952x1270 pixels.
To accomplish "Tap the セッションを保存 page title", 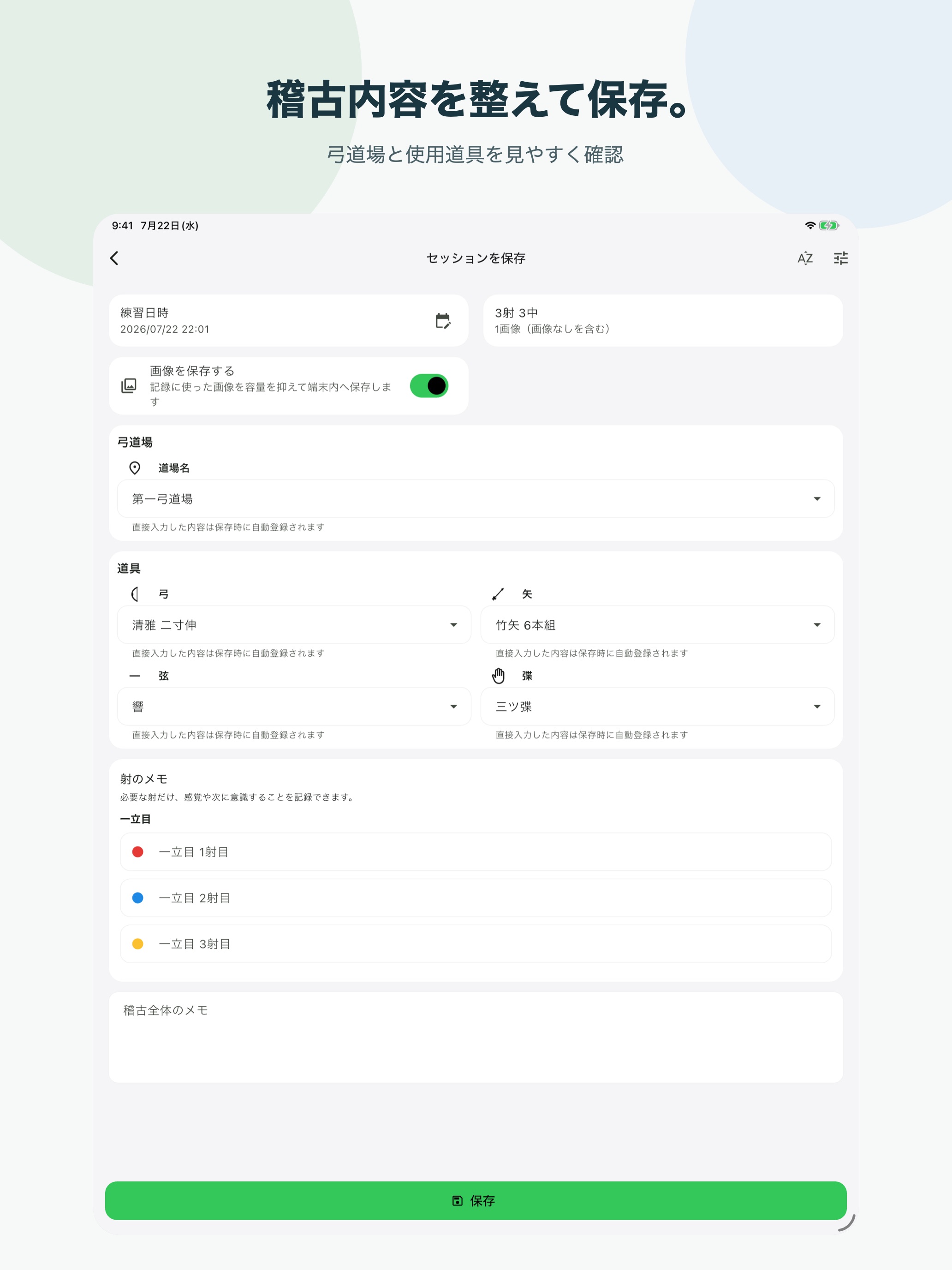I will point(476,258).
